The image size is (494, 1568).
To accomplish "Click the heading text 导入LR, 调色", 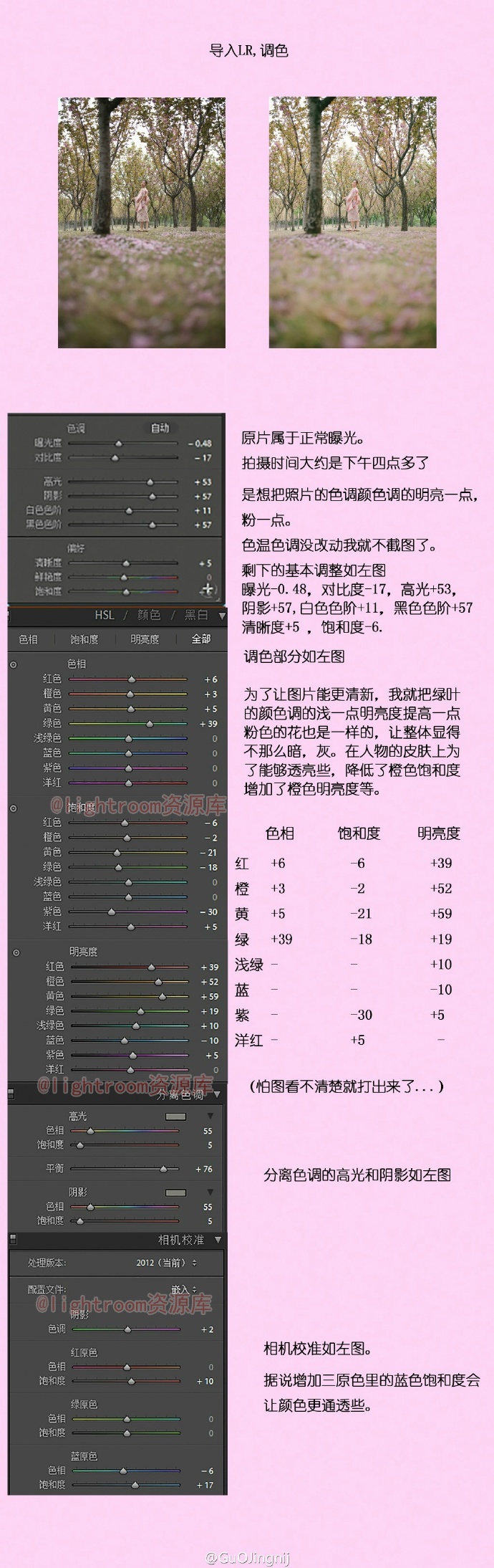I will (248, 50).
